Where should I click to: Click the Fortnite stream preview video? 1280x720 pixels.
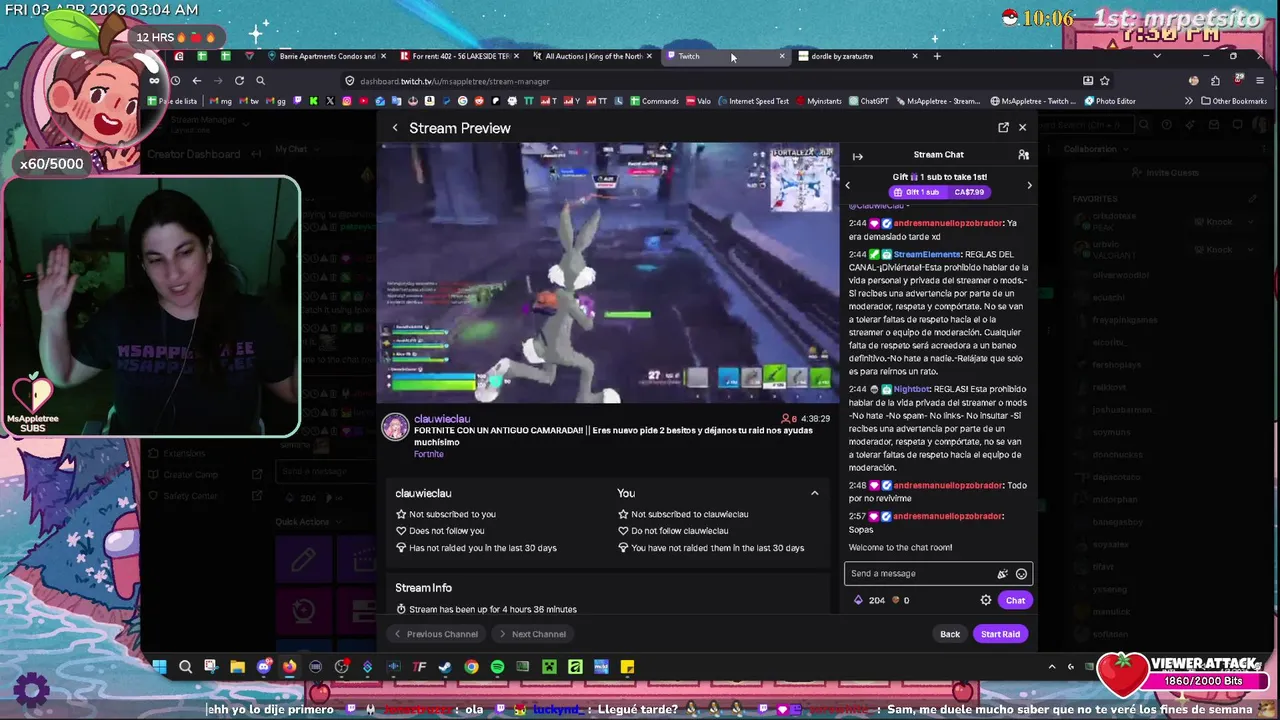click(x=608, y=272)
